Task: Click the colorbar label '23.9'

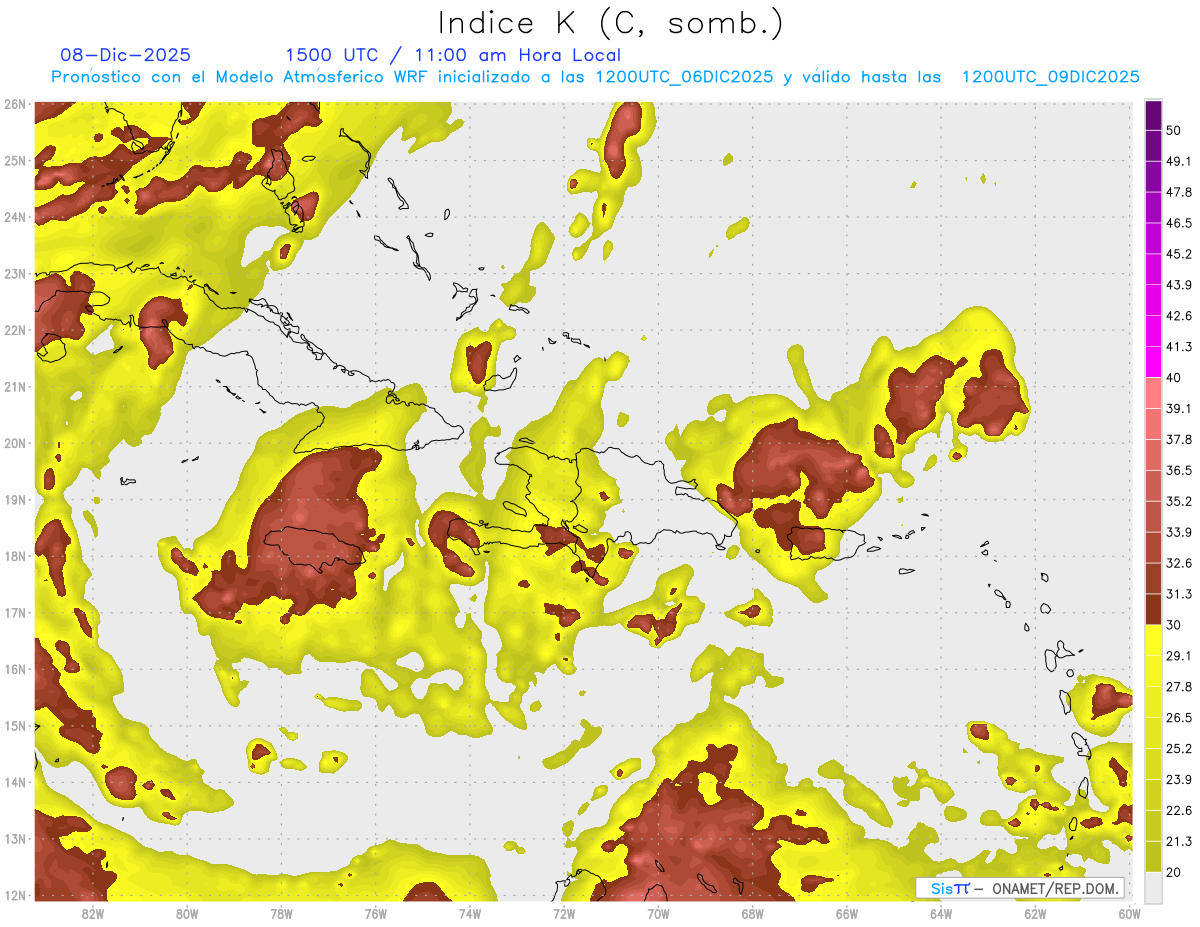Action: (1178, 780)
